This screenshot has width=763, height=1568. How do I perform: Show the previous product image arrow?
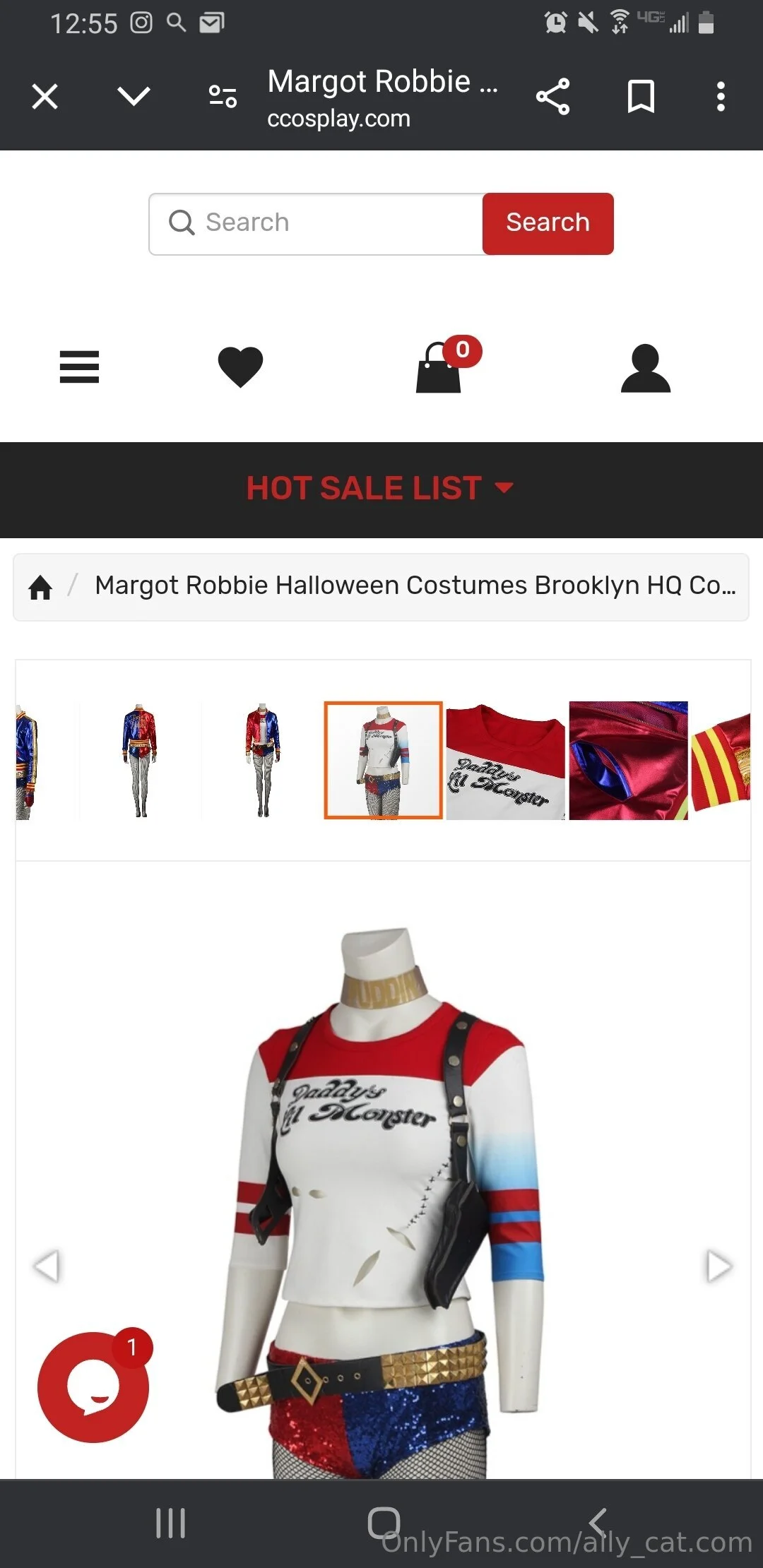47,1266
